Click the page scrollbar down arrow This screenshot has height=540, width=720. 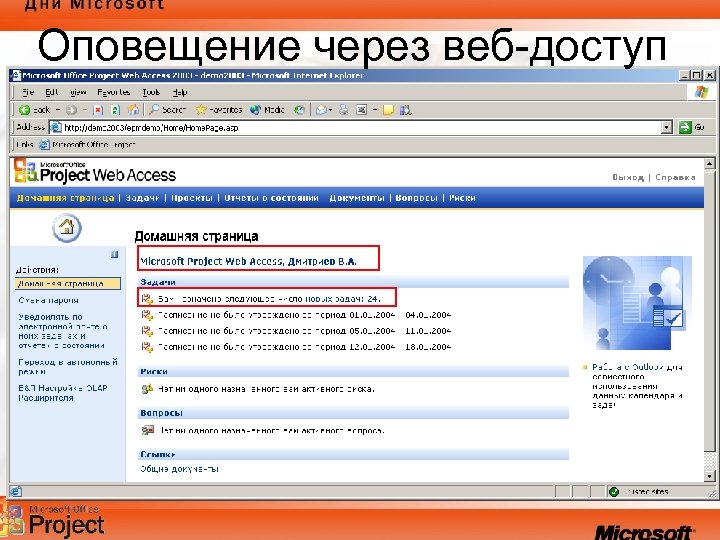click(x=709, y=476)
